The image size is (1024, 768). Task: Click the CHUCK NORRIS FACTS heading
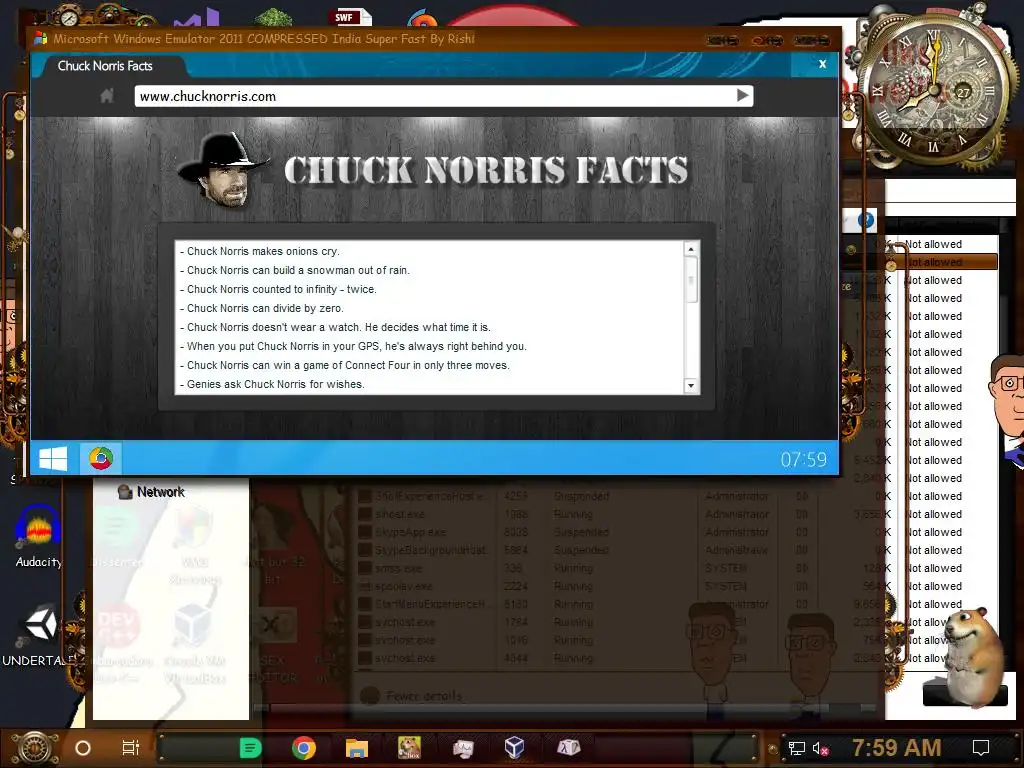[x=486, y=170]
